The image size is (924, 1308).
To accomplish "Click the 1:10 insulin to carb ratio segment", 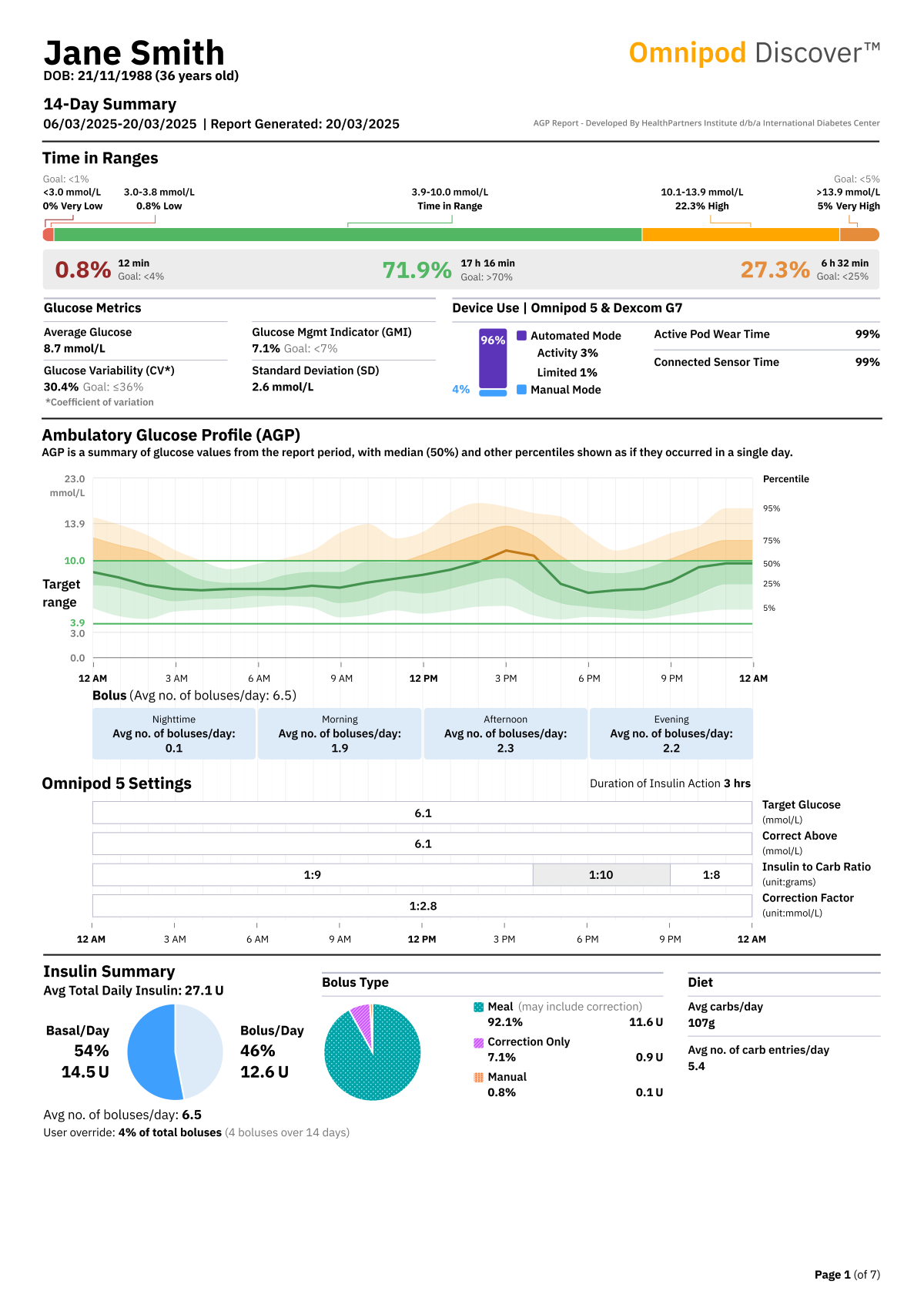I will click(601, 875).
